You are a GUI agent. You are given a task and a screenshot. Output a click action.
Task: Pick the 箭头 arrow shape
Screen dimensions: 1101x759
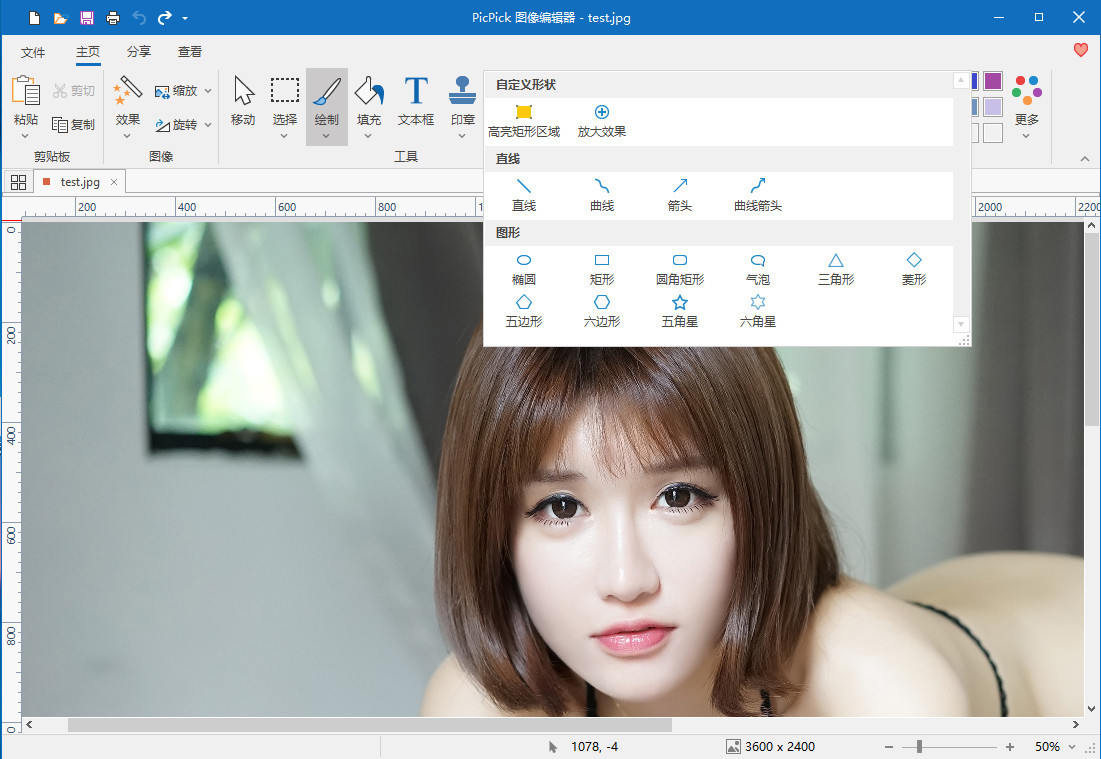click(679, 195)
